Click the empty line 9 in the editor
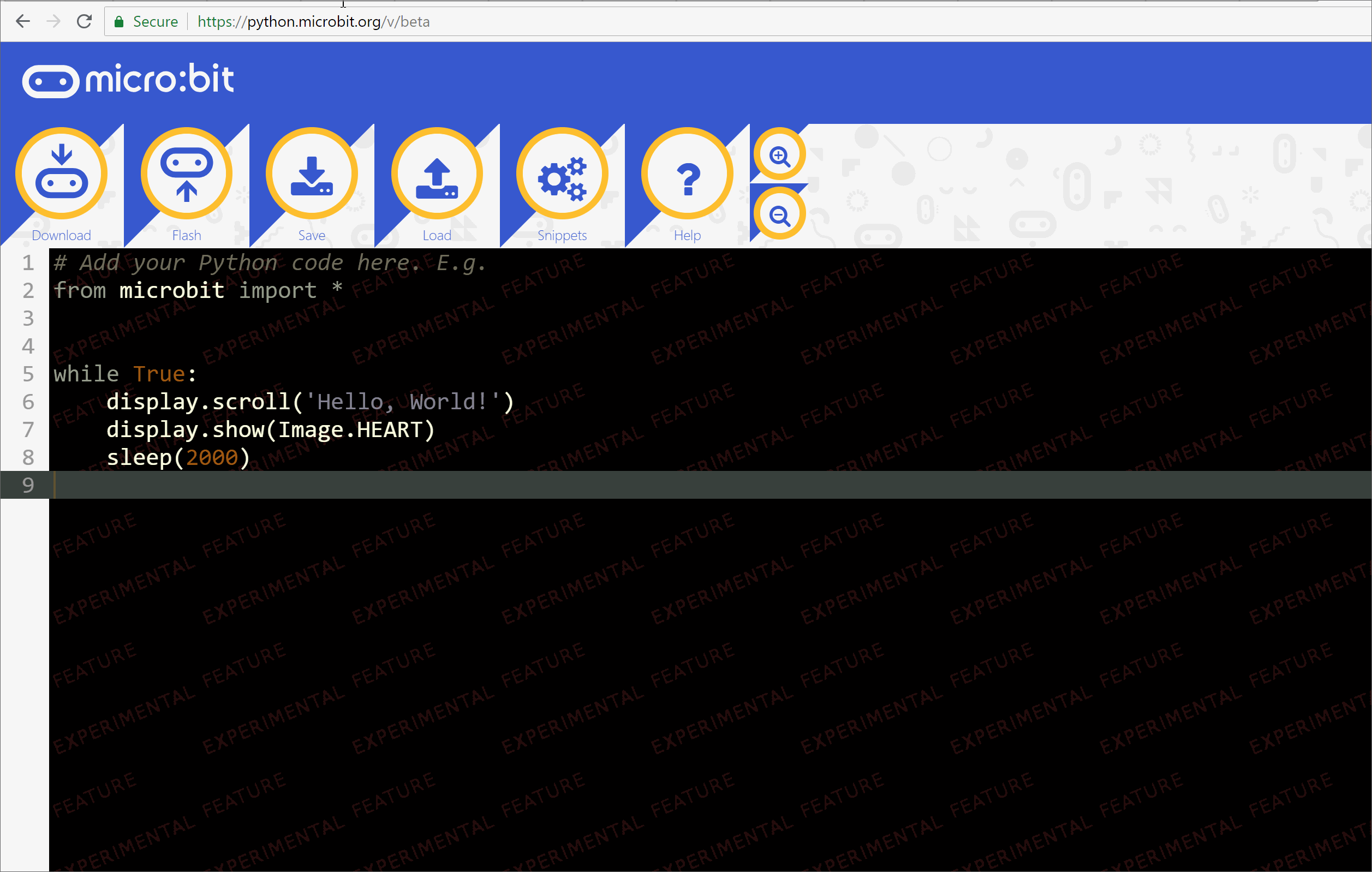 point(342,485)
